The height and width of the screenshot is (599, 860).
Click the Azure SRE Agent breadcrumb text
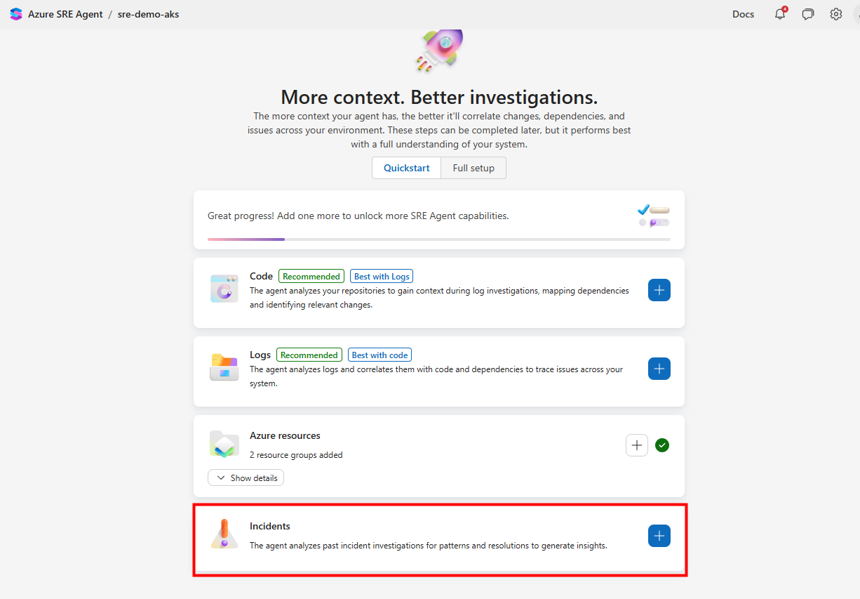pyautogui.click(x=65, y=14)
